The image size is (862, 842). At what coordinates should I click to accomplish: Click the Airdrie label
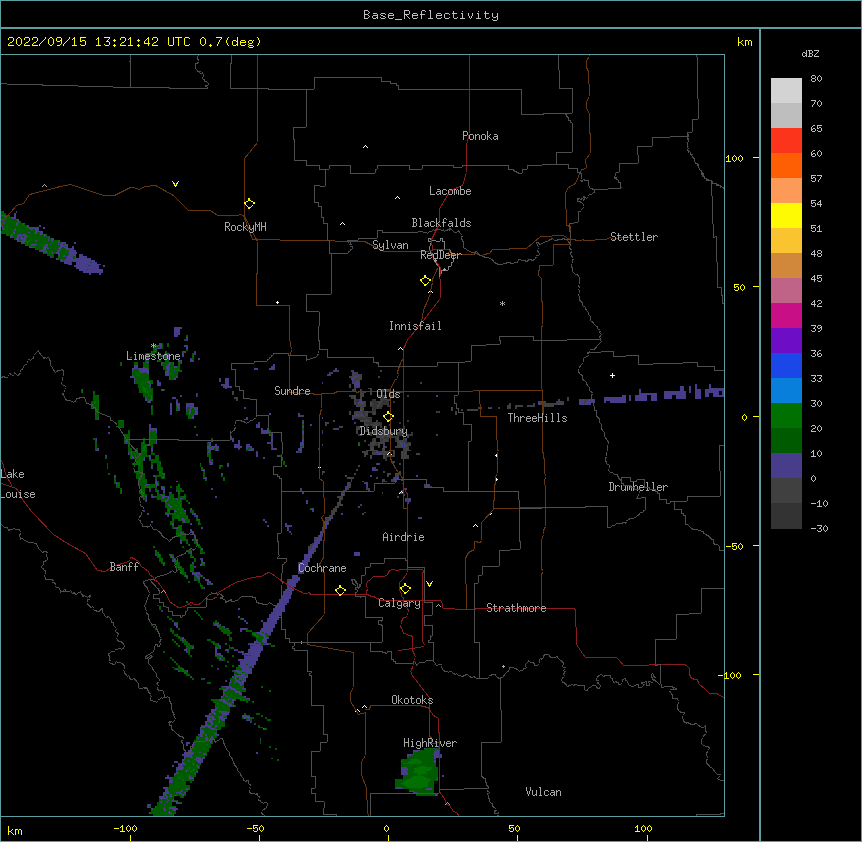[x=403, y=537]
